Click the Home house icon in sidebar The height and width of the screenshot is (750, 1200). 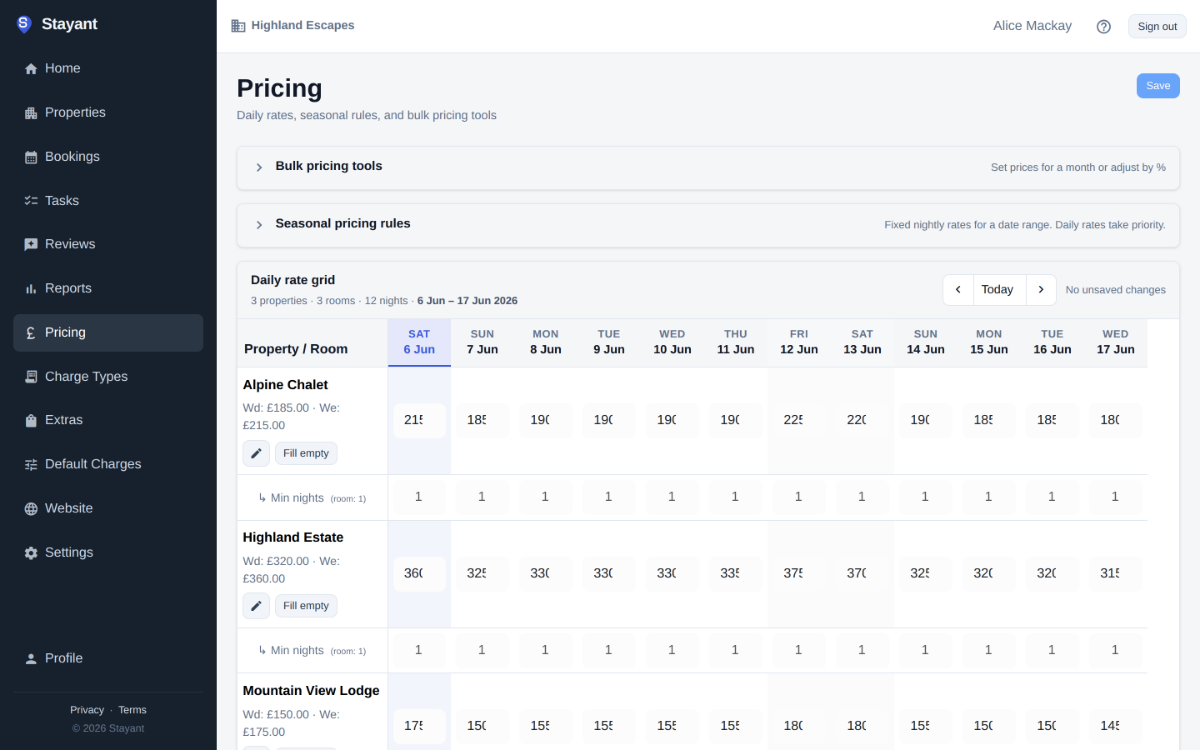pos(31,69)
